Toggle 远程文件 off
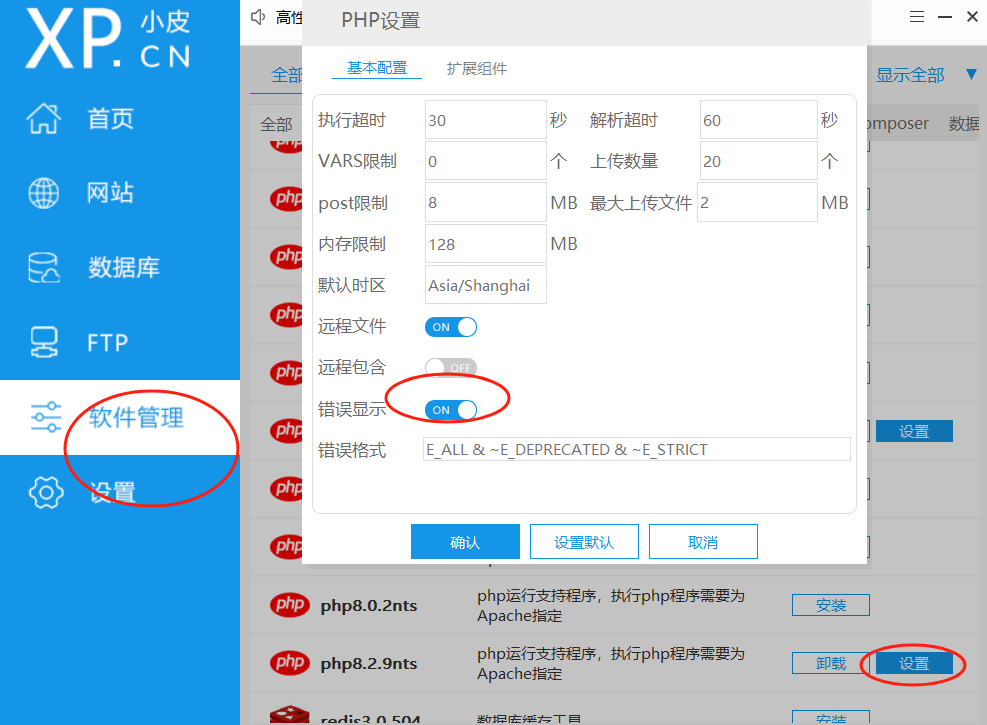Screen dimensions: 987x725 tap(451, 326)
